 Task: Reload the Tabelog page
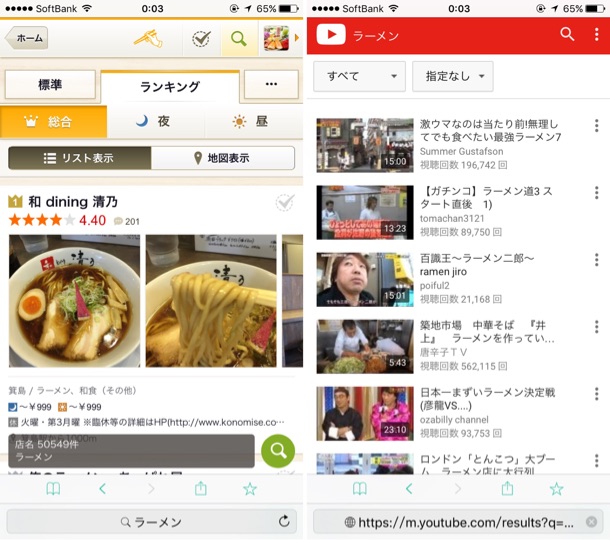[284, 521]
